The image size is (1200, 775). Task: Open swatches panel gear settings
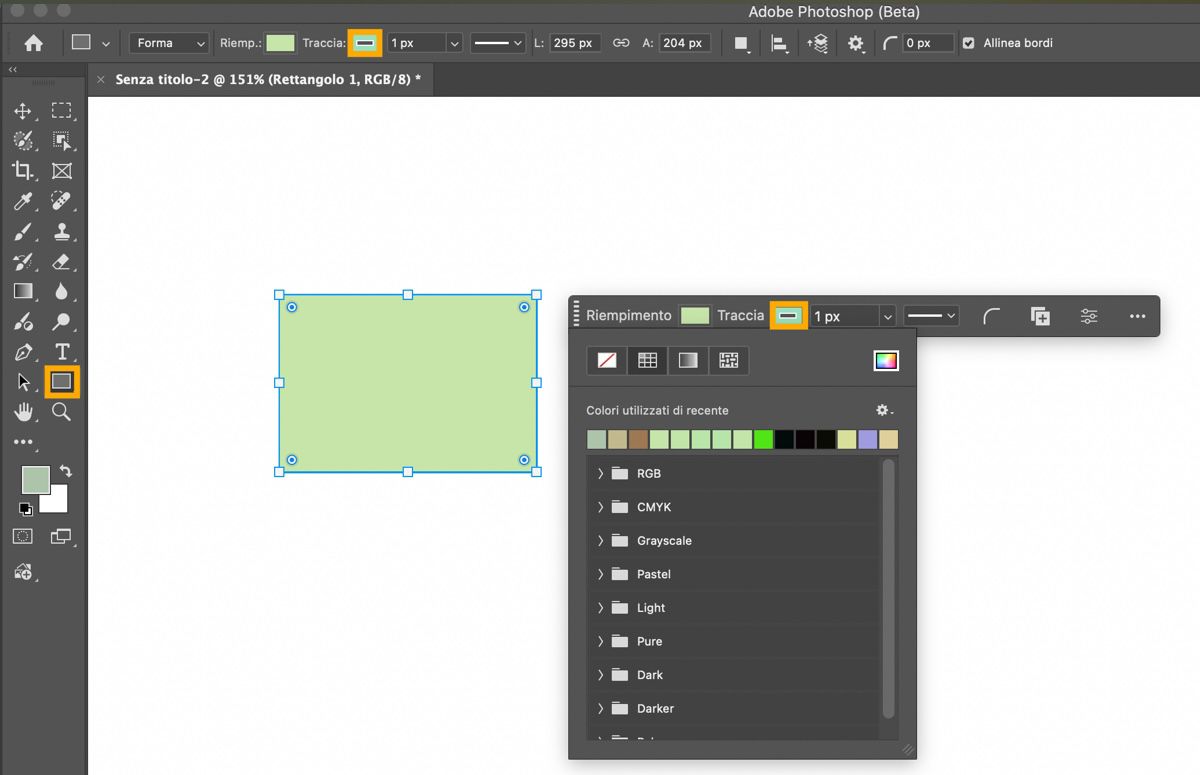point(884,410)
